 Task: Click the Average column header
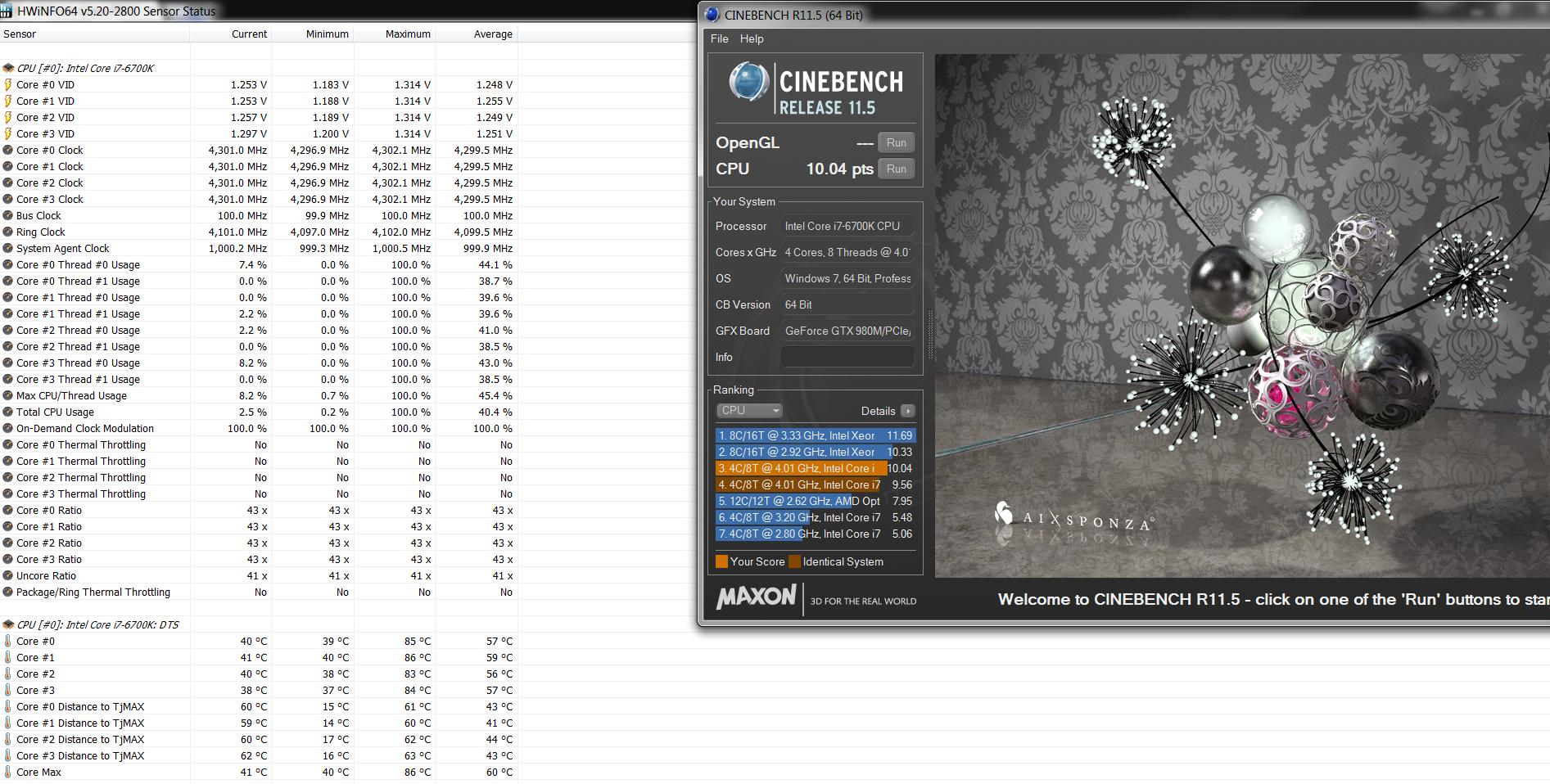[x=477, y=34]
